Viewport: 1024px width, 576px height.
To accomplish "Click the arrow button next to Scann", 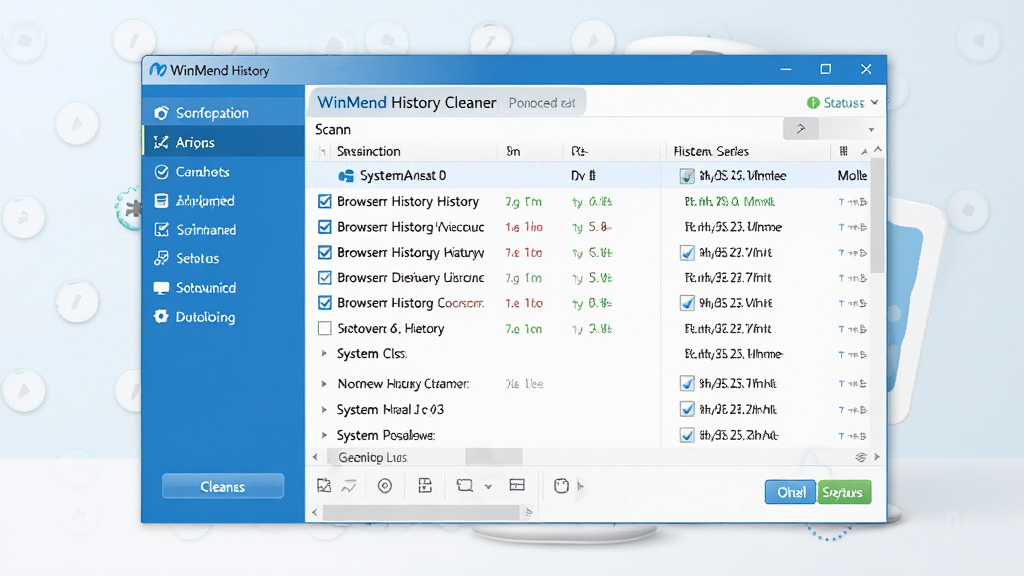I will pos(801,129).
